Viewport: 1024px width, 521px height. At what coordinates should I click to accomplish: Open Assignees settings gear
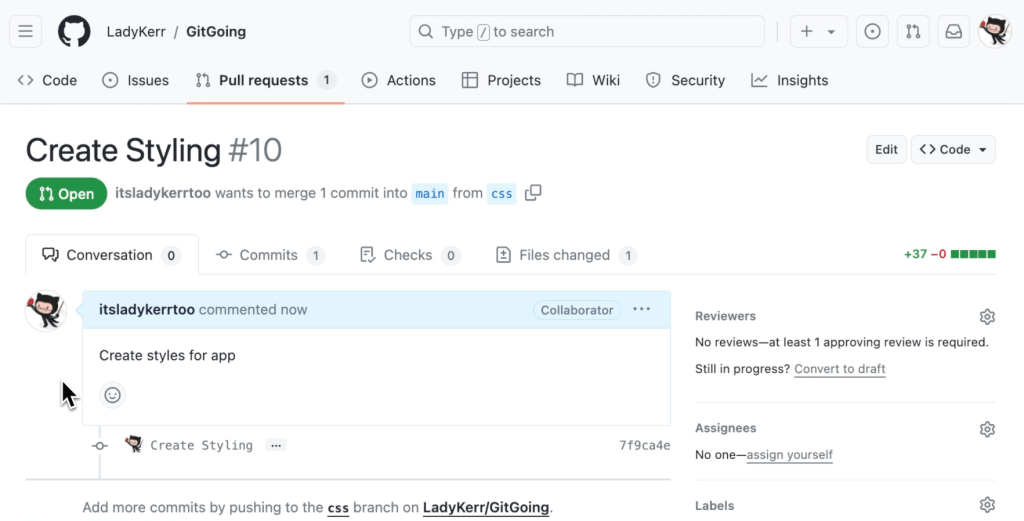pyautogui.click(x=987, y=429)
